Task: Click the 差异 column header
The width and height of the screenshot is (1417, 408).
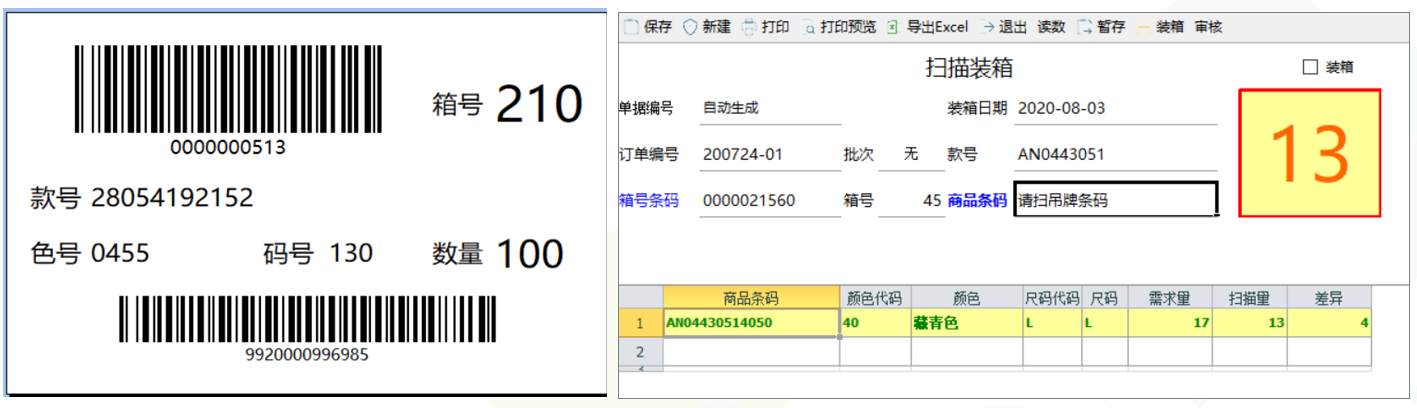Action: pyautogui.click(x=1329, y=298)
